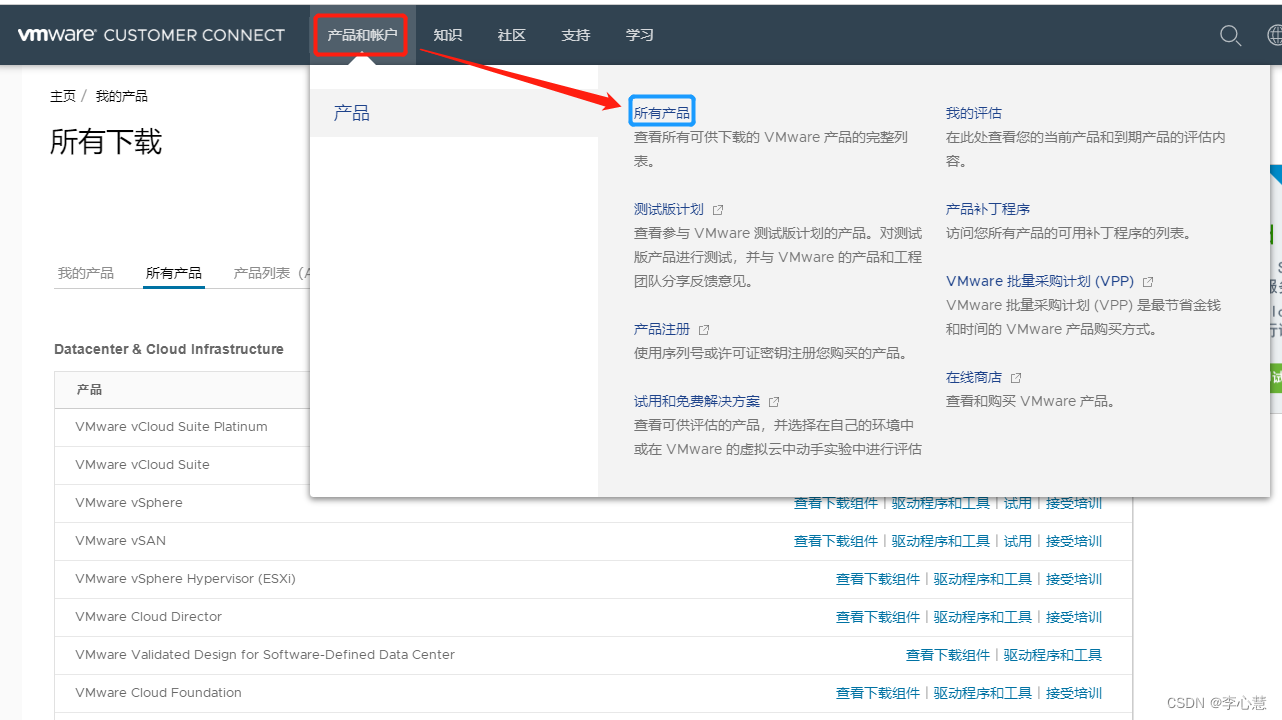Switch to the 产品列表 tab
Viewport: 1282px width, 720px height.
point(271,273)
